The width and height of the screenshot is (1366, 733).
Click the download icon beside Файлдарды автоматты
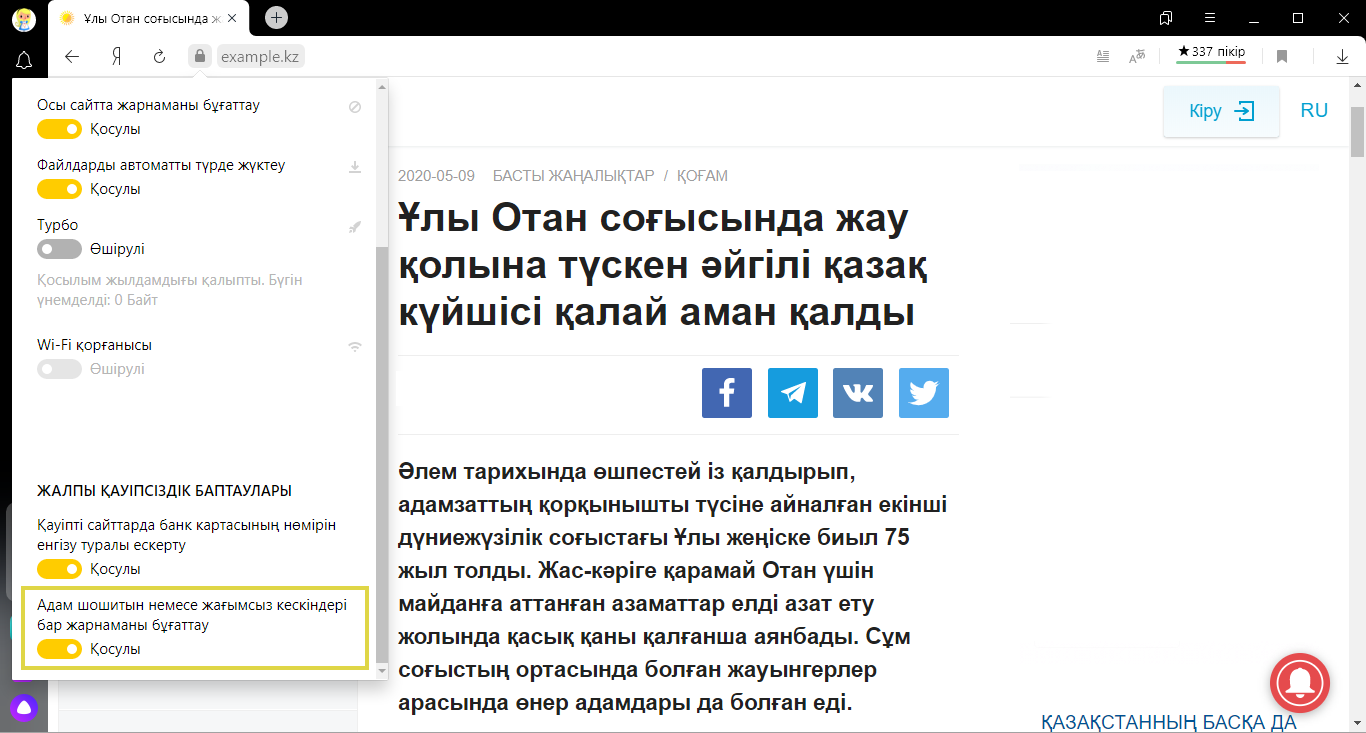point(355,166)
